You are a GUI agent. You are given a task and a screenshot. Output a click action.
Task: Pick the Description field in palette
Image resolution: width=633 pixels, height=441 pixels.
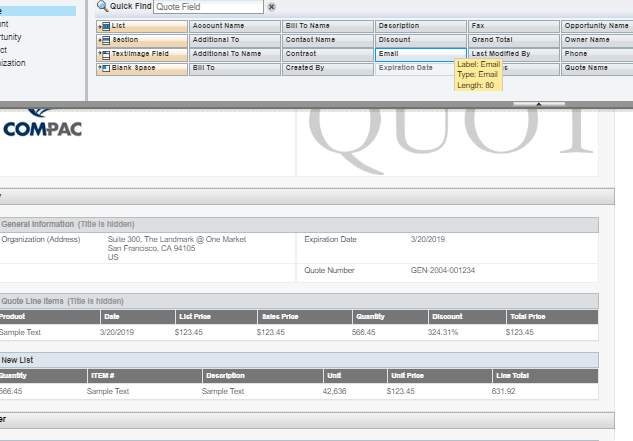click(421, 26)
